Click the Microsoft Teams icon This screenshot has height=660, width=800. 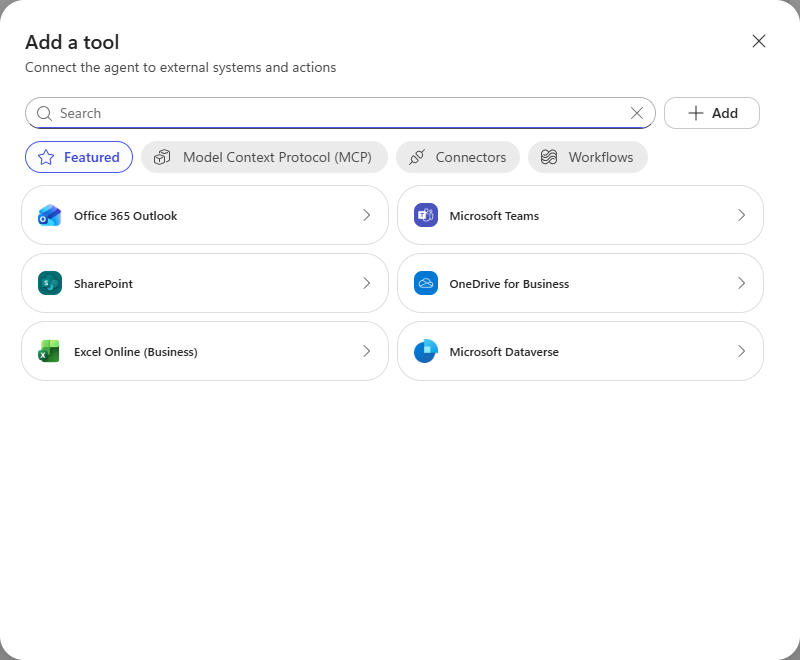pyautogui.click(x=426, y=215)
